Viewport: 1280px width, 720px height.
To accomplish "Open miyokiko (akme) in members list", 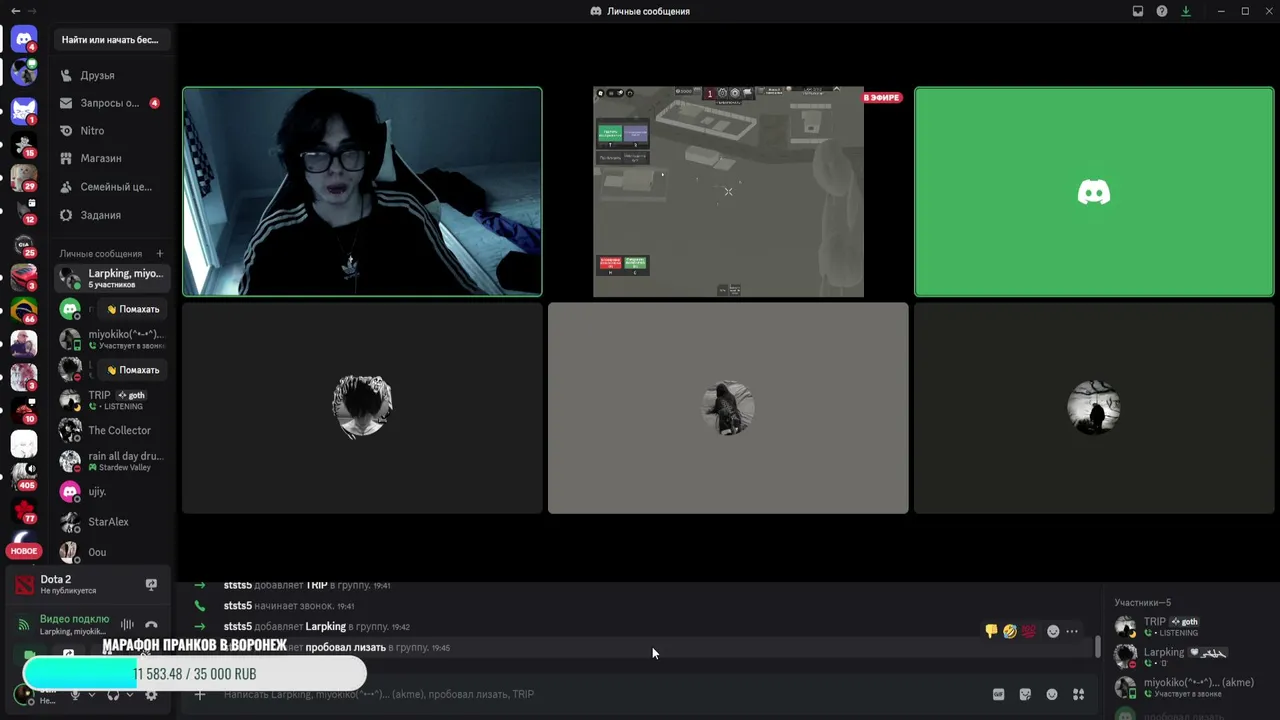I will (1192, 687).
